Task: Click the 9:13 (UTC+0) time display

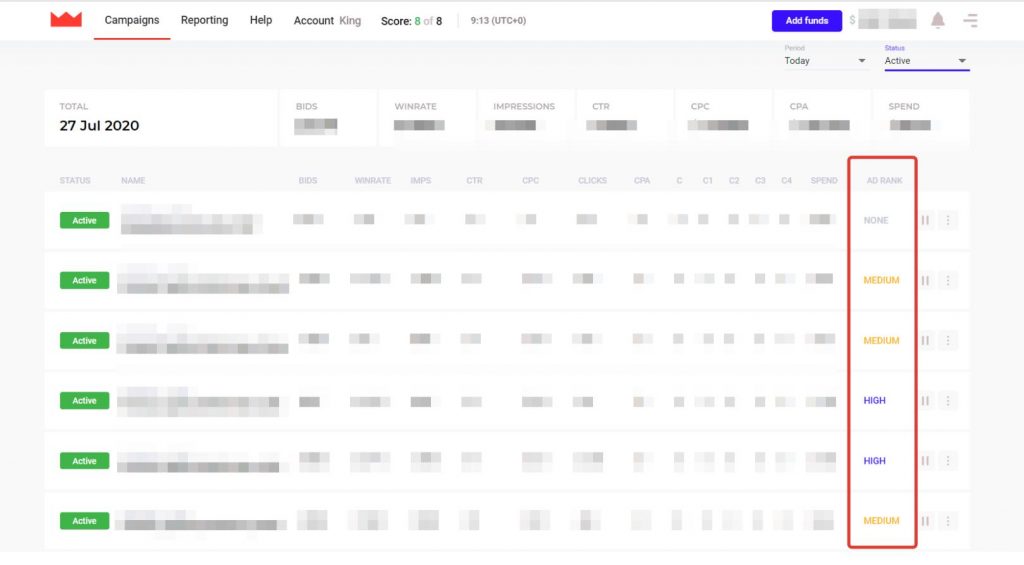Action: click(x=498, y=20)
